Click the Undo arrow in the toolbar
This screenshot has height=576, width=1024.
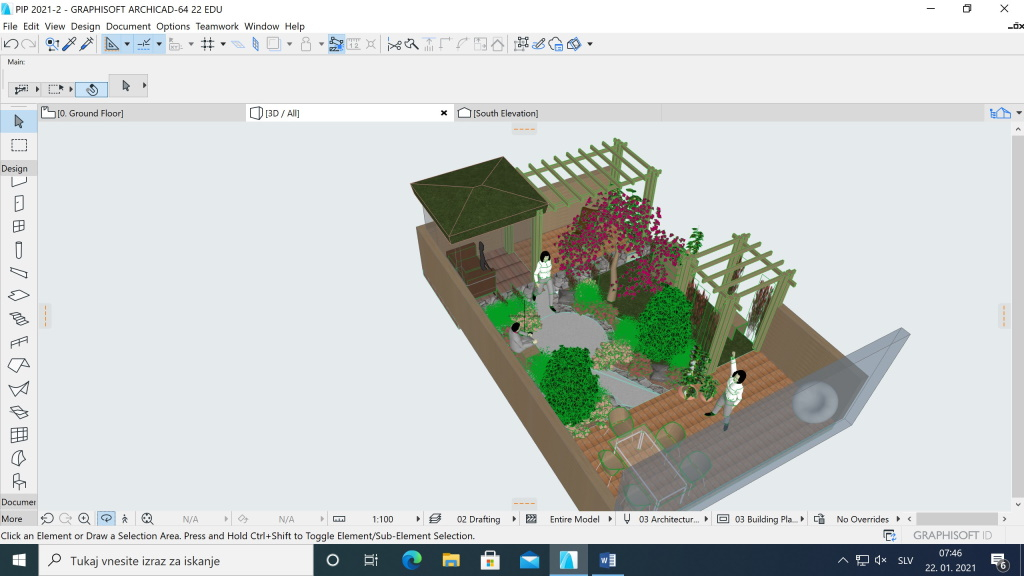coord(11,44)
